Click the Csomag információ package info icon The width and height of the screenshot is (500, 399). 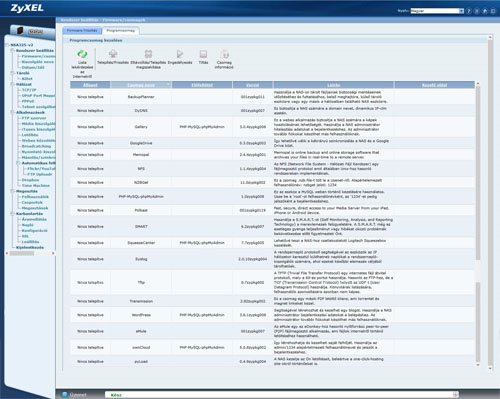point(224,54)
